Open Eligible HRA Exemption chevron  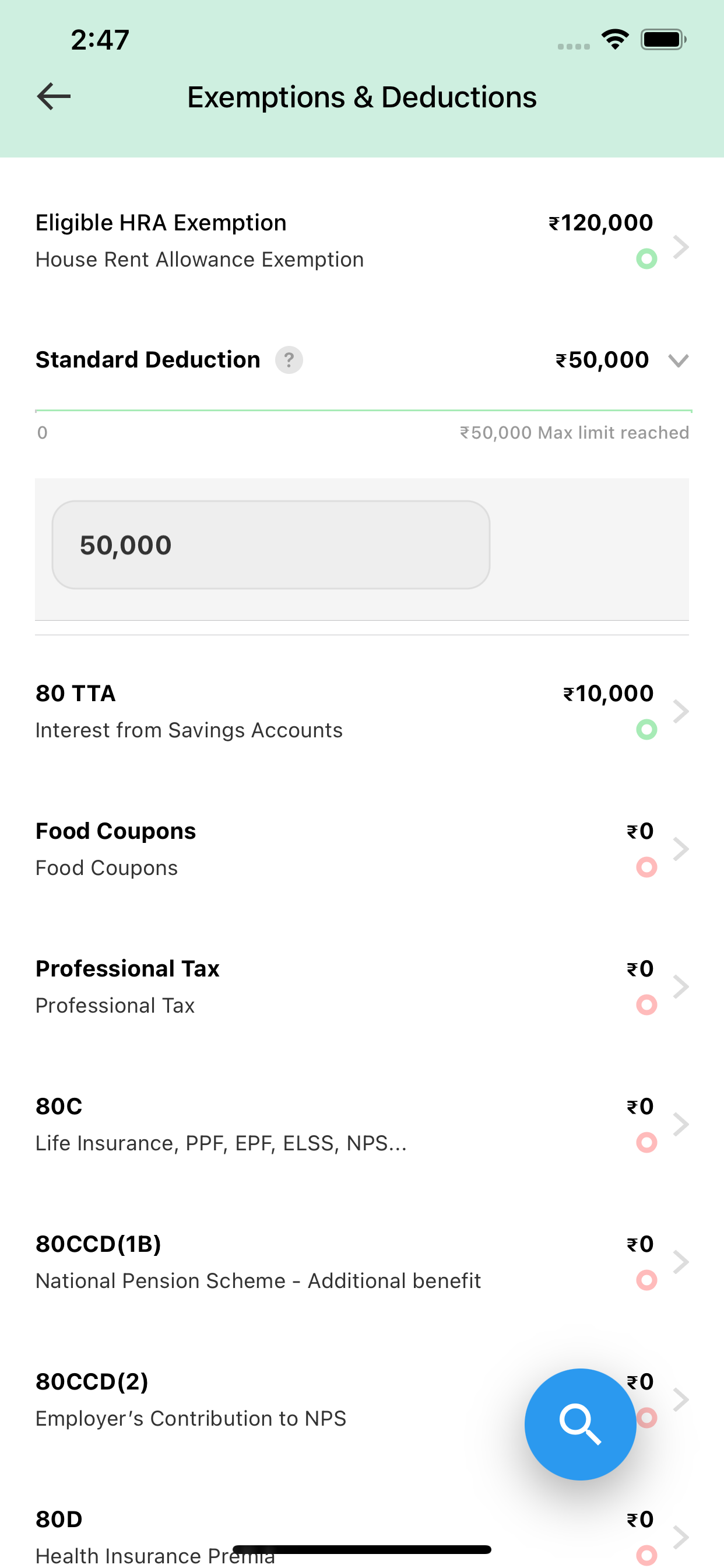(681, 247)
